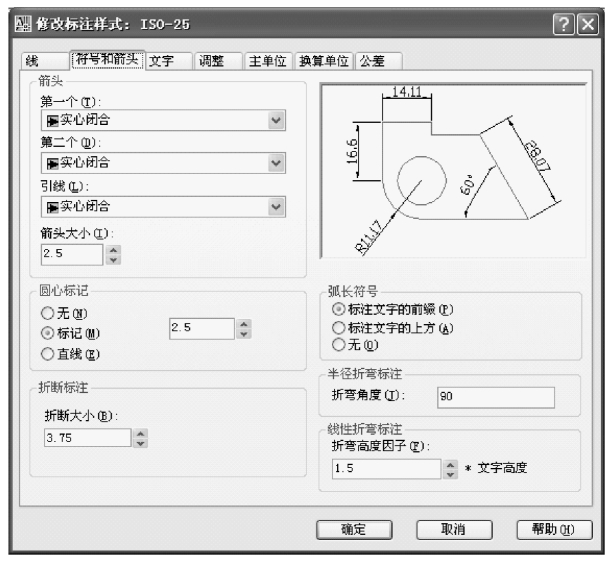Select 无 (O) under 弧长符号
611x561 pixels.
coord(355,344)
